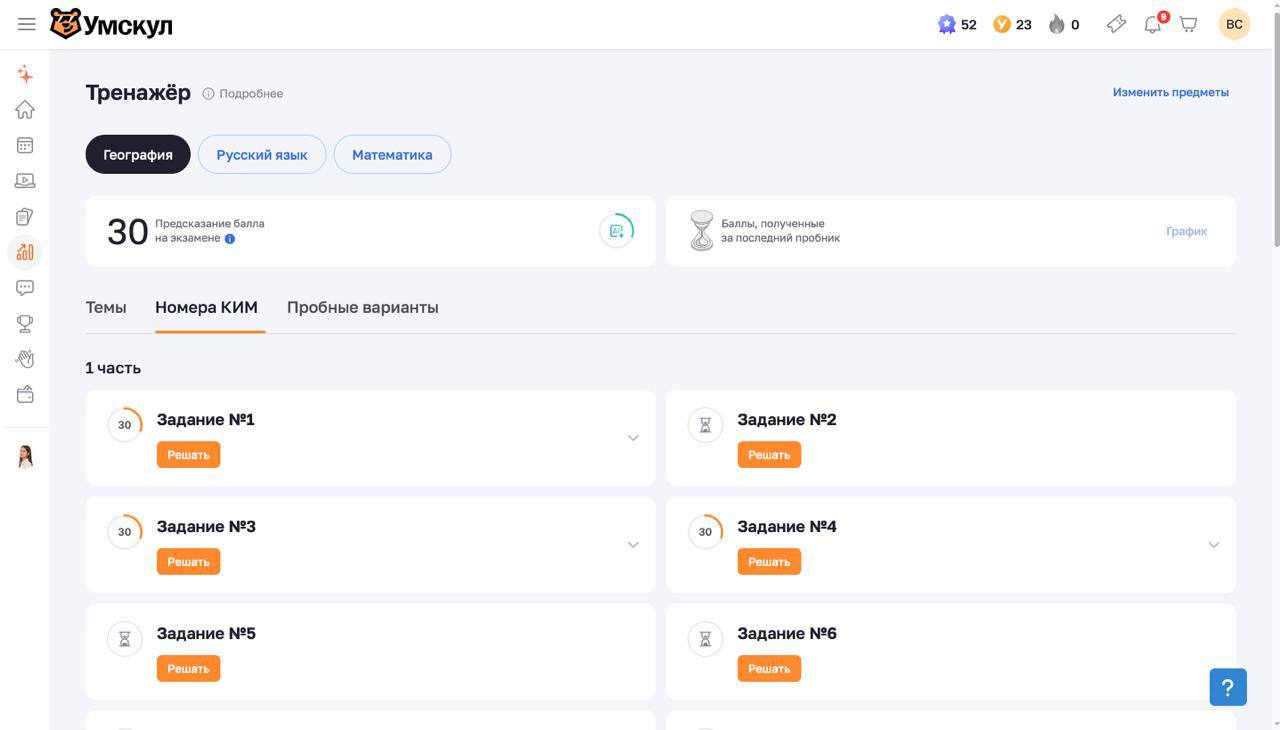This screenshot has width=1280, height=730.
Task: Expand Задание №1 card
Action: pos(633,438)
